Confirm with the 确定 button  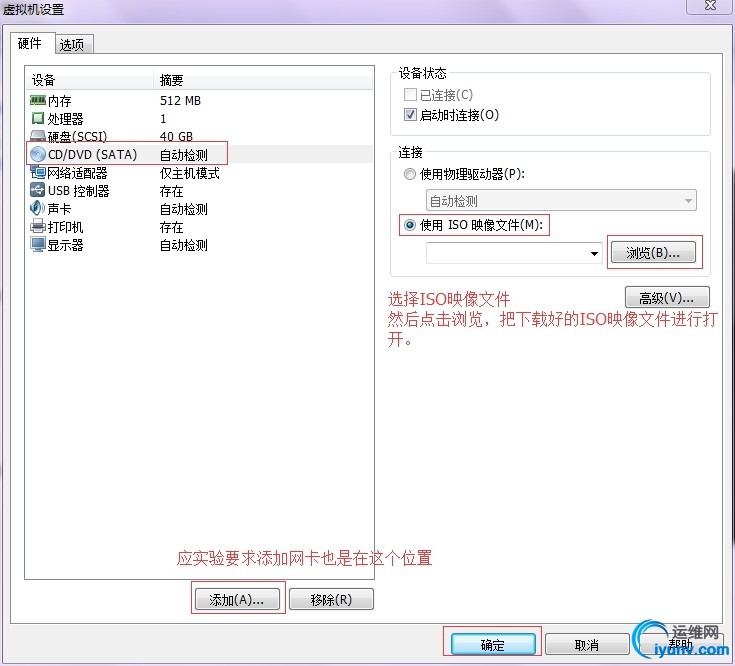point(493,644)
